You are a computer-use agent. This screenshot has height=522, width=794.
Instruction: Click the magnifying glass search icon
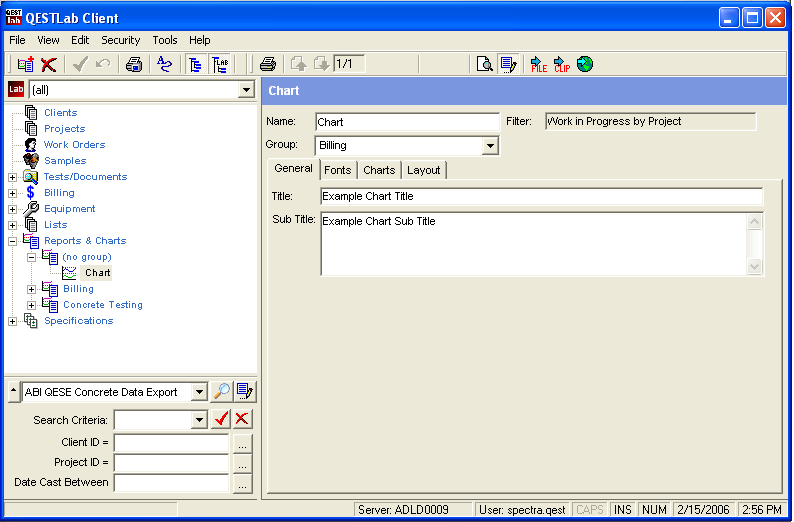coord(221,392)
